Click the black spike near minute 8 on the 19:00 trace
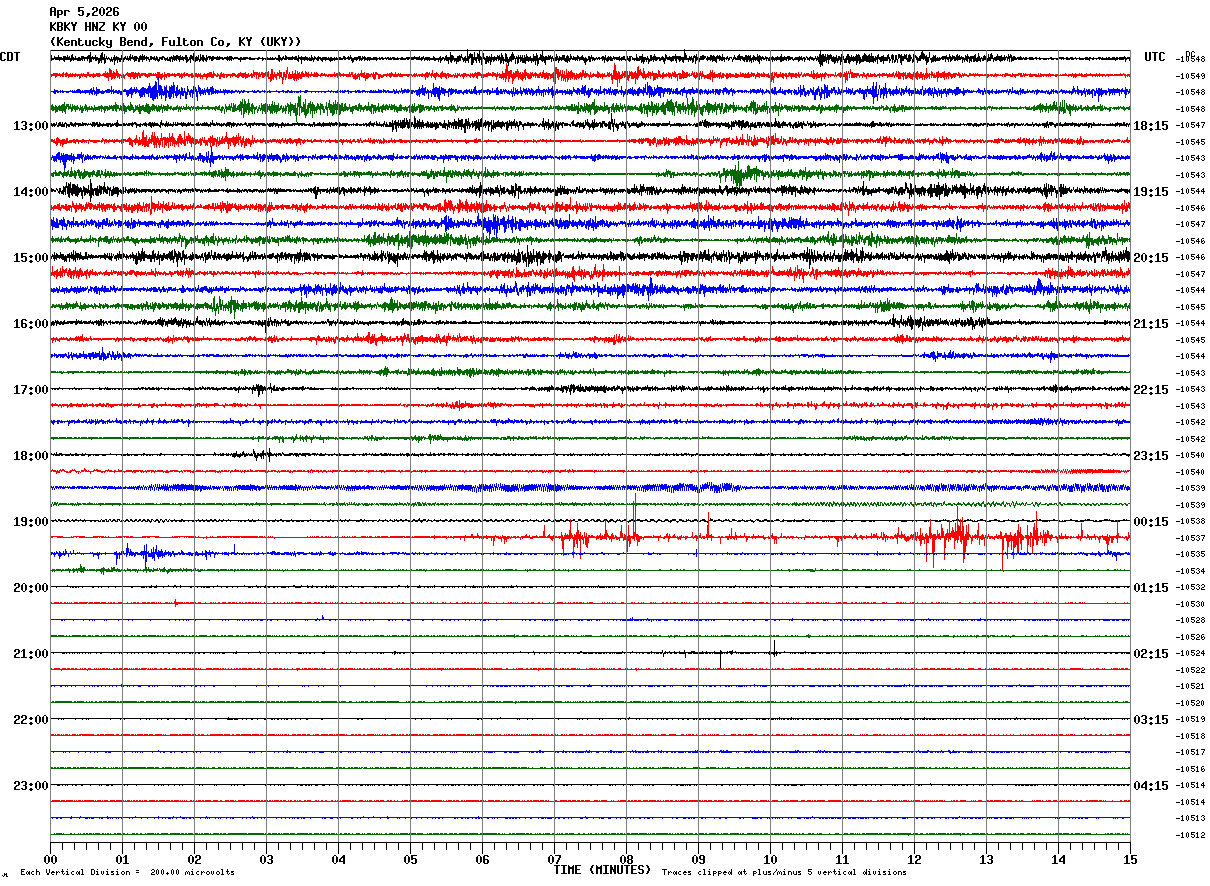This screenshot has width=1210, height=886. [x=634, y=512]
